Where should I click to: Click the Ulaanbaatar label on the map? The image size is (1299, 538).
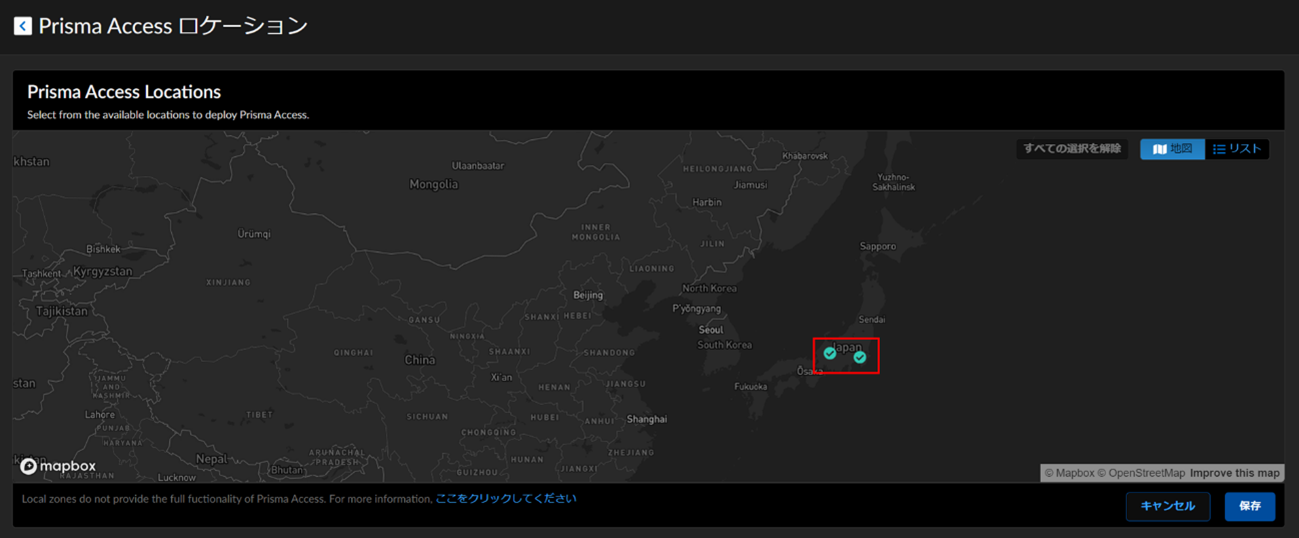click(480, 165)
